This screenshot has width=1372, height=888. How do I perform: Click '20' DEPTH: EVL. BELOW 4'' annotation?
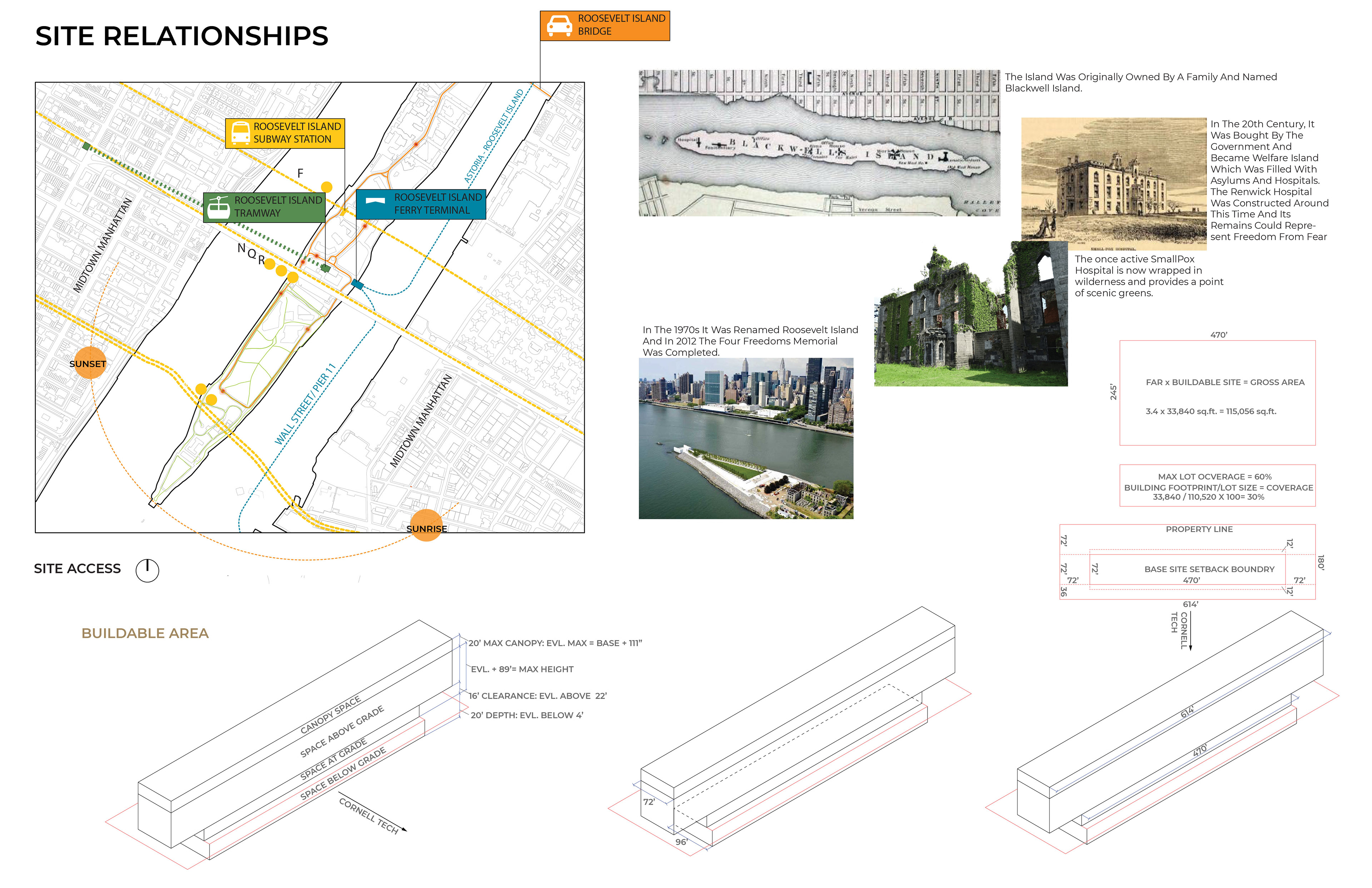[x=527, y=716]
